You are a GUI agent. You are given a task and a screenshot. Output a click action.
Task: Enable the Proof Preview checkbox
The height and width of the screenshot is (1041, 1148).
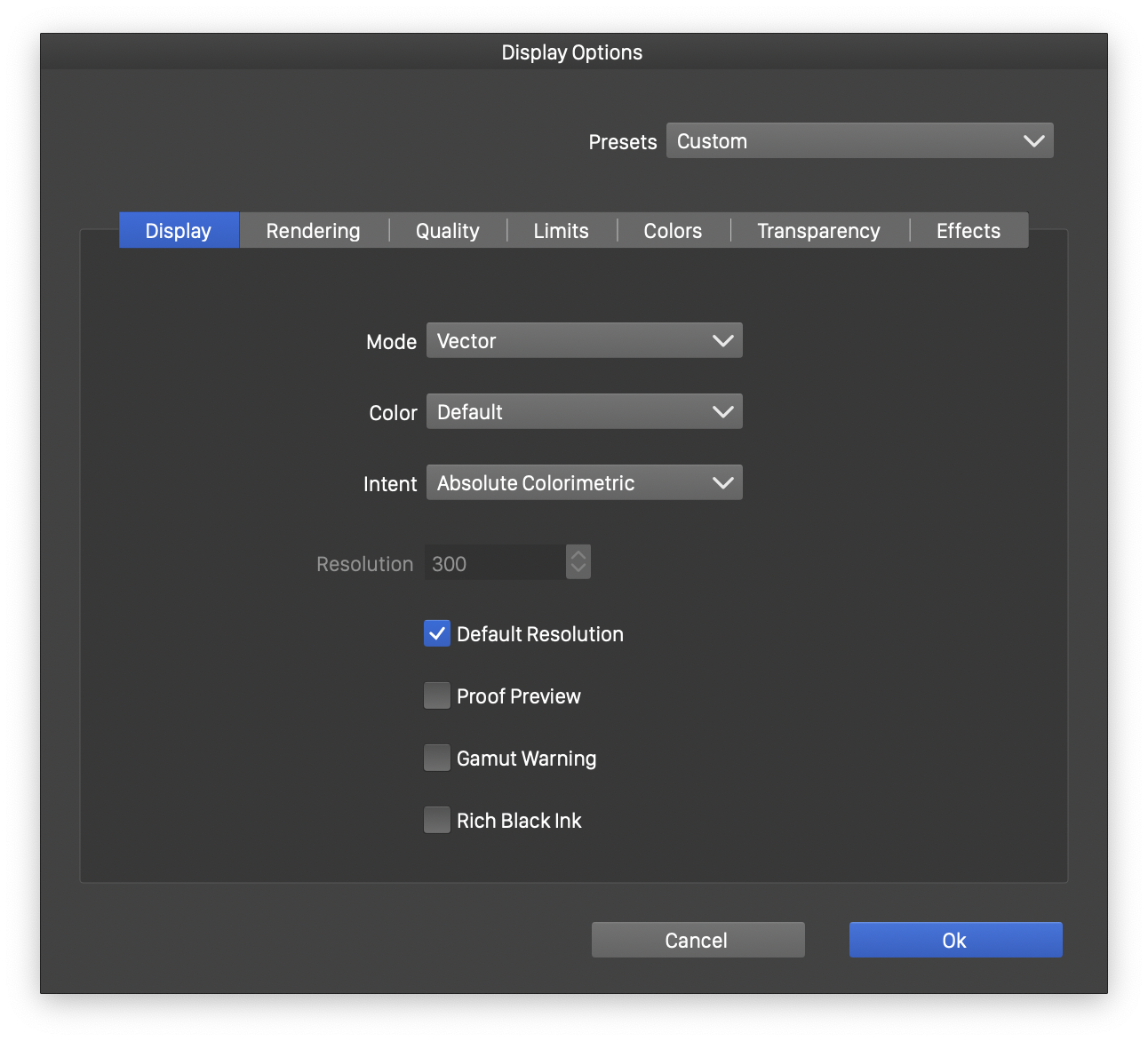(437, 695)
